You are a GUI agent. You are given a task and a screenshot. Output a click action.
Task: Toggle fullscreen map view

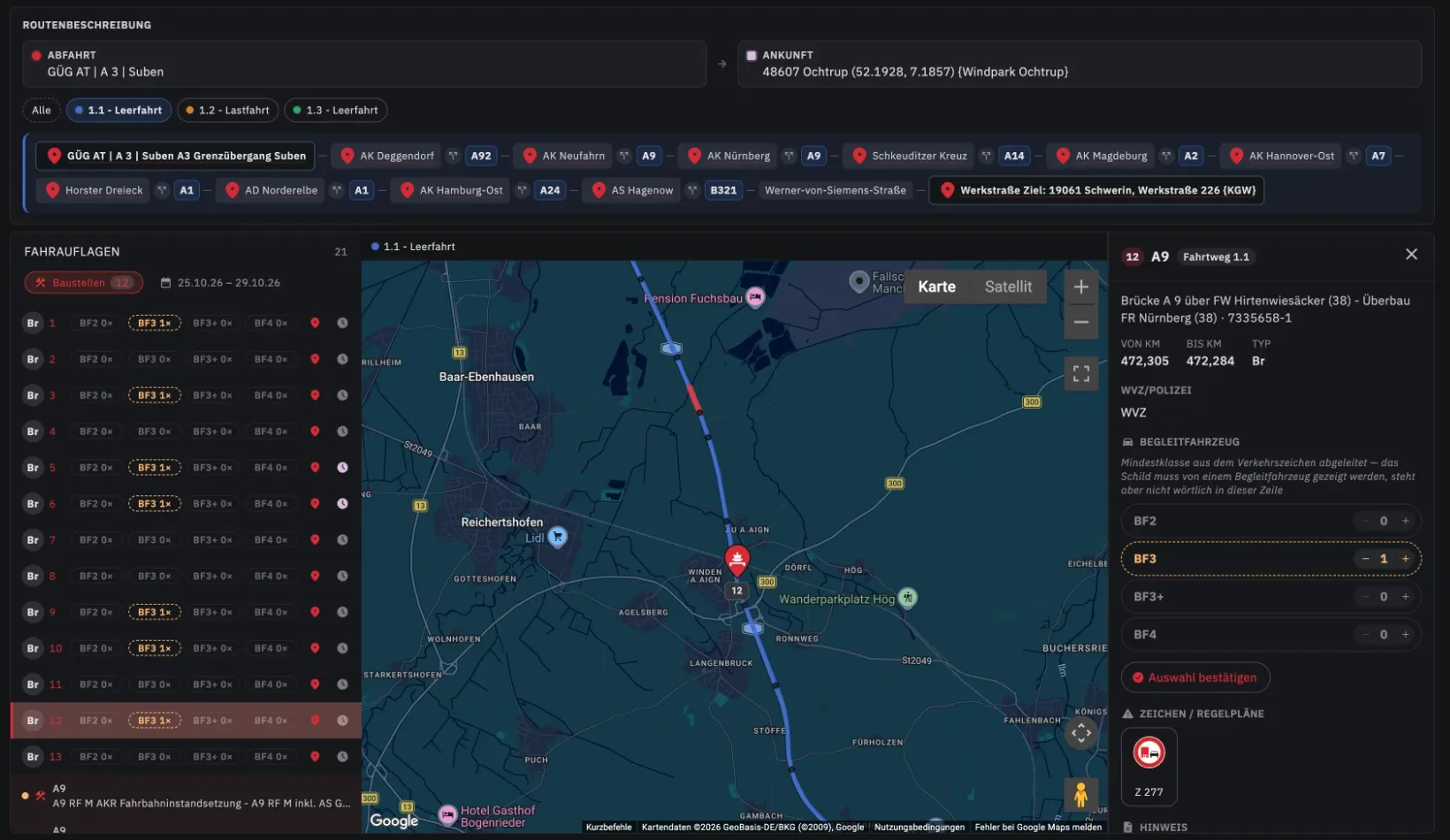1080,374
